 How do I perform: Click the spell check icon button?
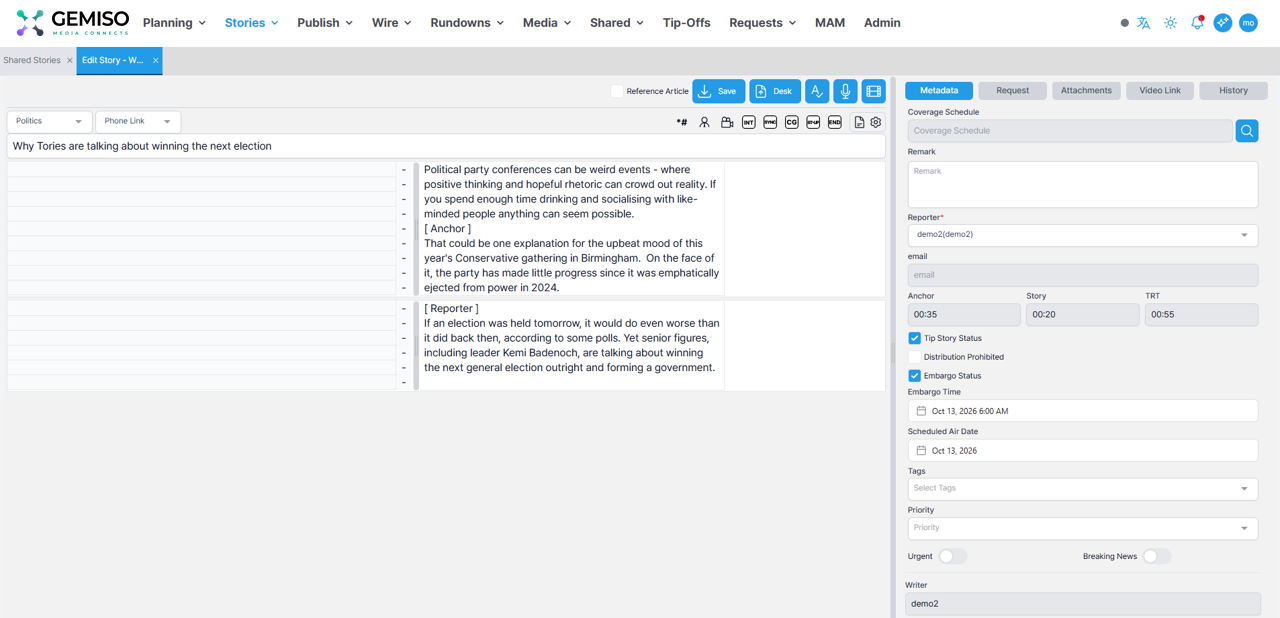(817, 91)
